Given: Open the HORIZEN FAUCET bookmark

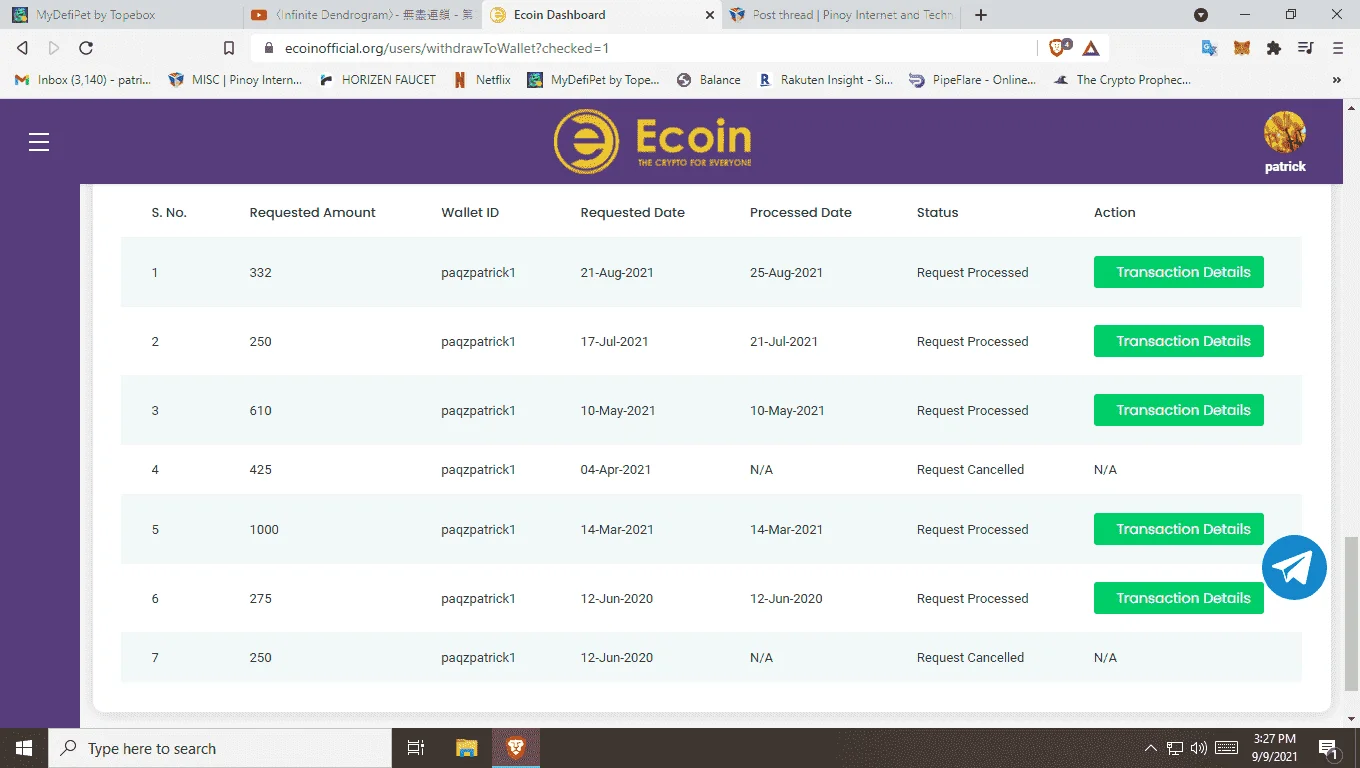Looking at the screenshot, I should pyautogui.click(x=378, y=80).
